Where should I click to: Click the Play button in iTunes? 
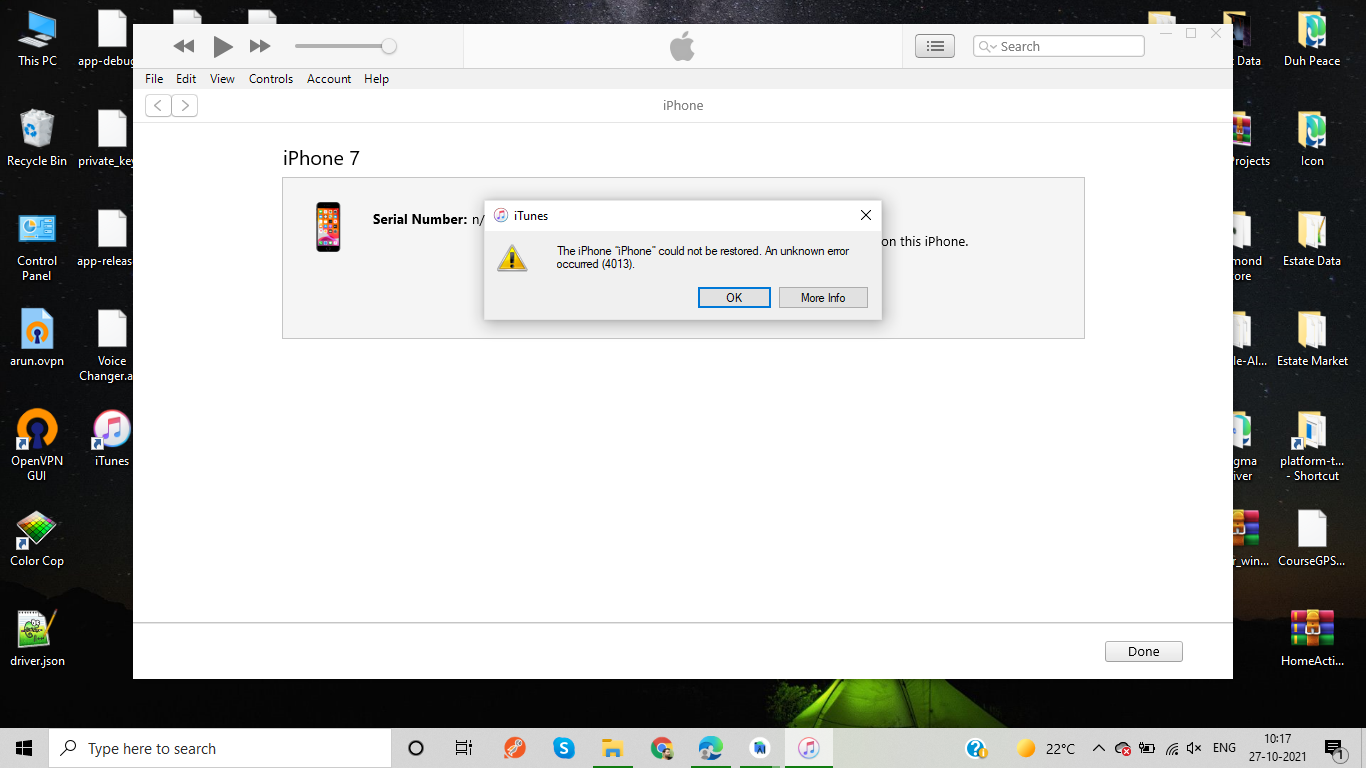223,46
